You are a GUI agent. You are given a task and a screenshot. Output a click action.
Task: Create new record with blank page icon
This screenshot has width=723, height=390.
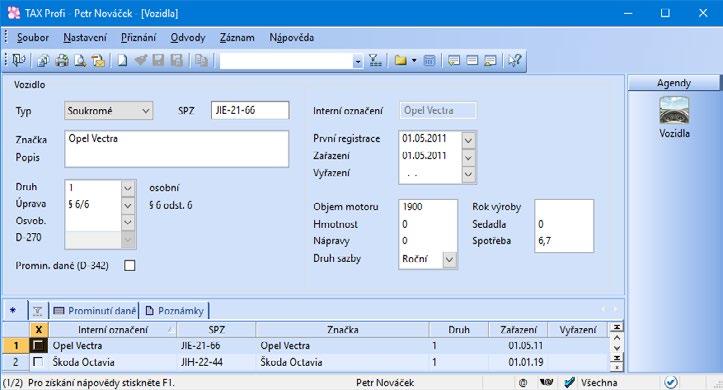coord(122,60)
